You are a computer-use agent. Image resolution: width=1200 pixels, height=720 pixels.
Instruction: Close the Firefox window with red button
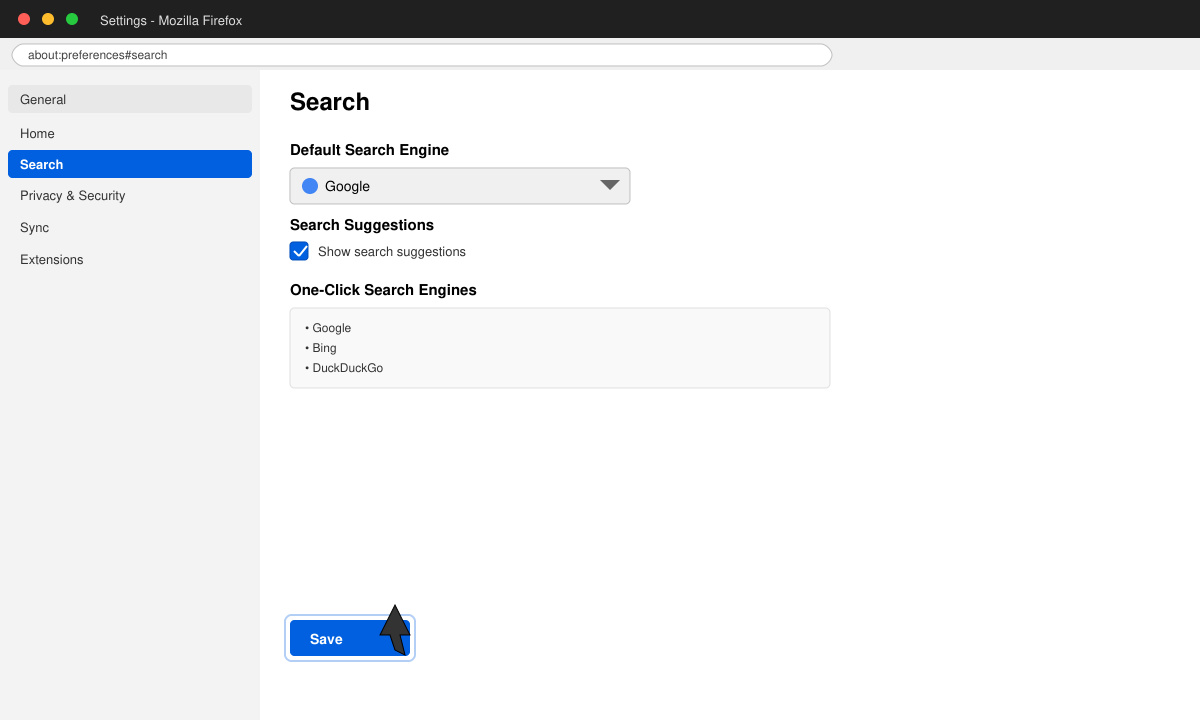24,19
